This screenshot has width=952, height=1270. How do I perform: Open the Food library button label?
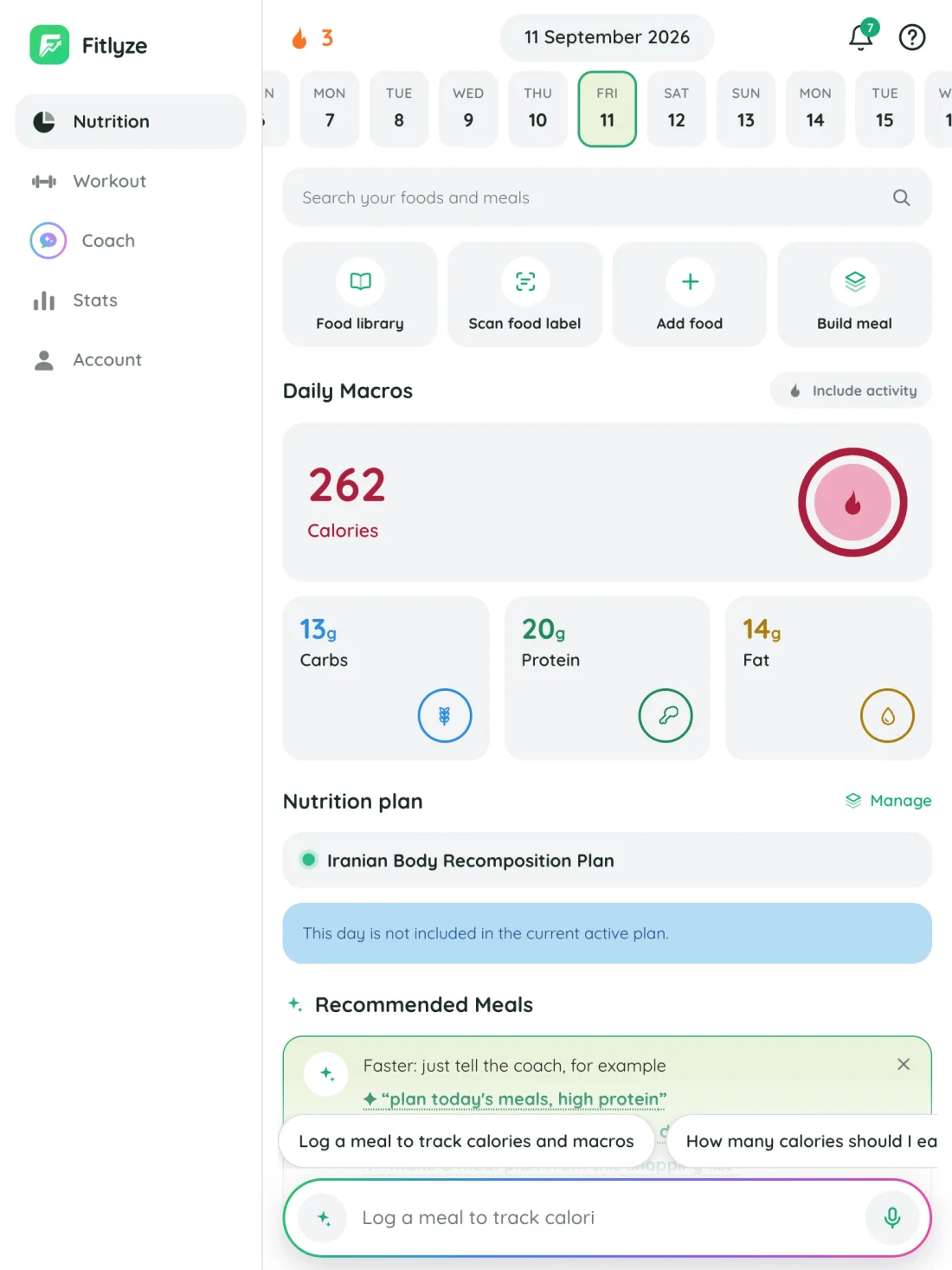click(360, 324)
